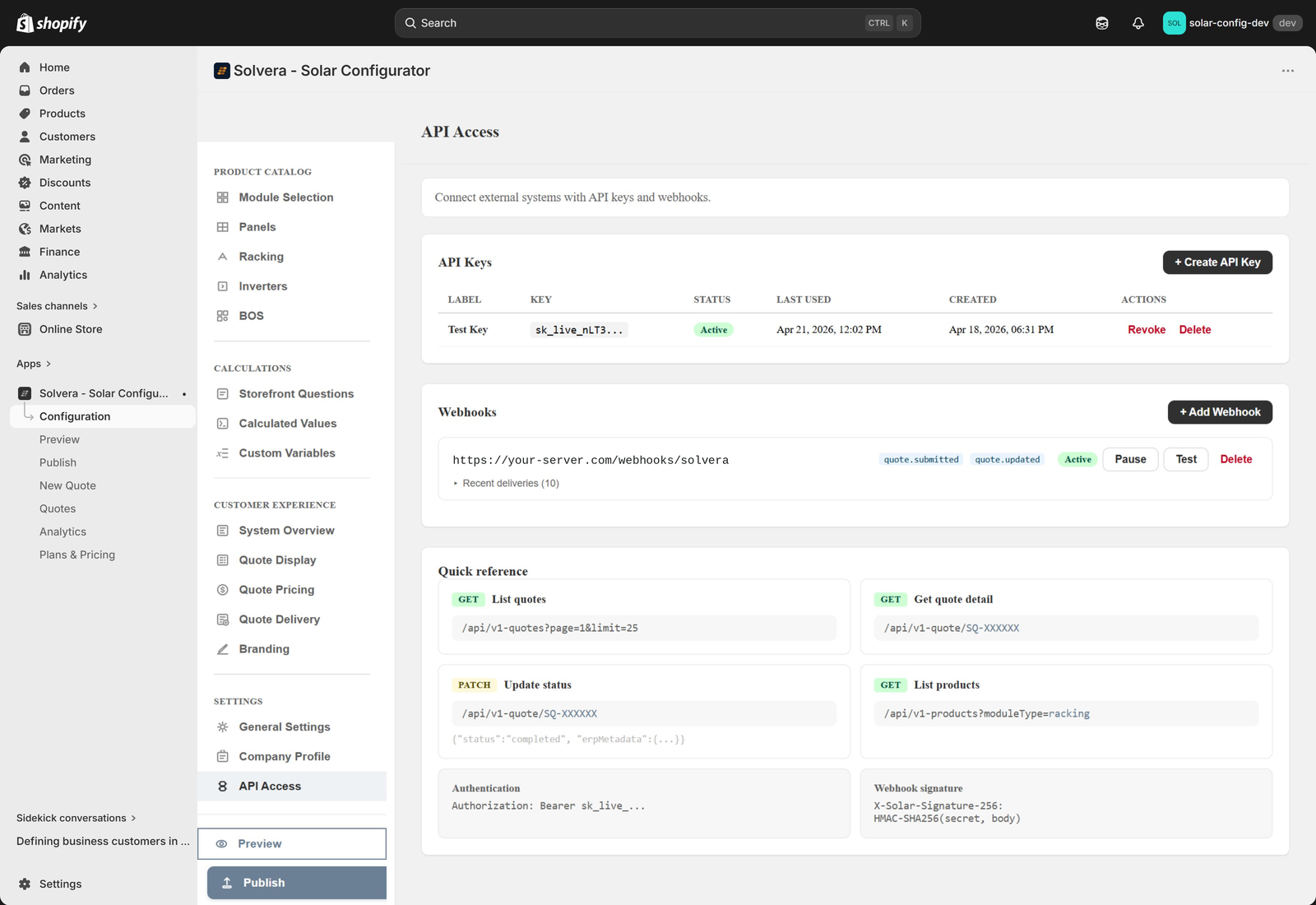Open the Shopify logo home link
The height and width of the screenshot is (905, 1316).
tap(52, 23)
